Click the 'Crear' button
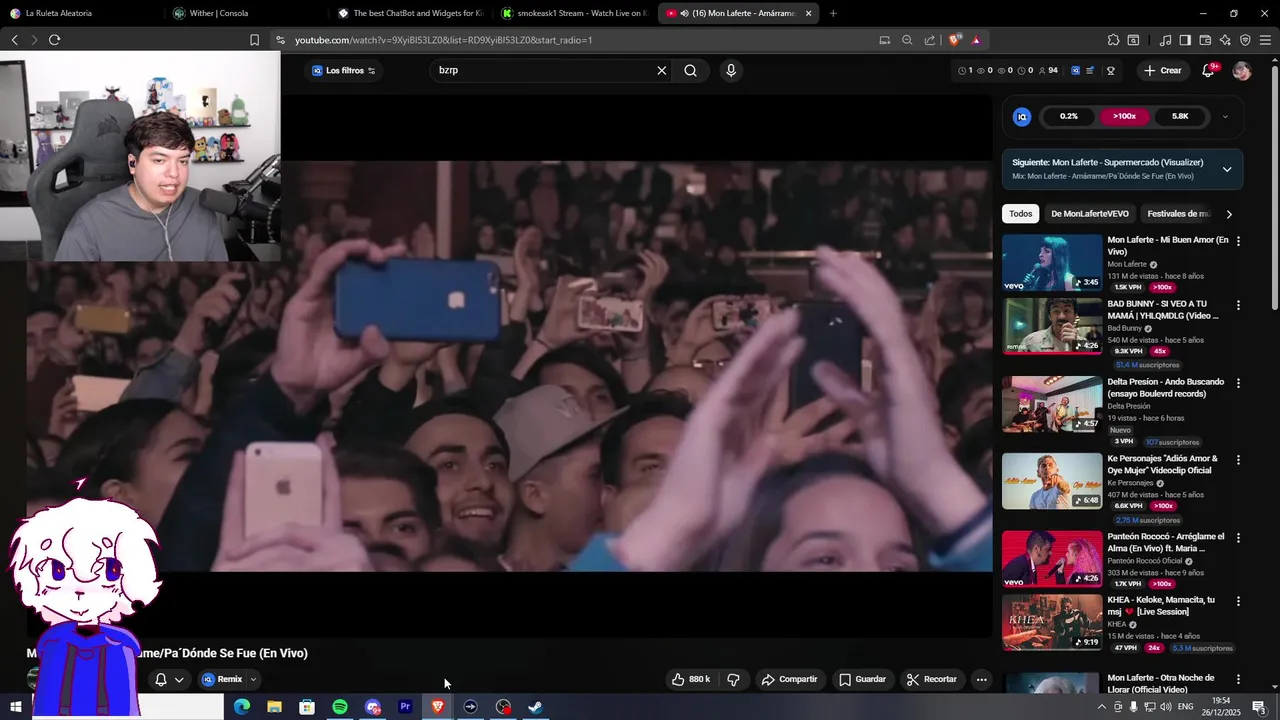 coord(1163,71)
